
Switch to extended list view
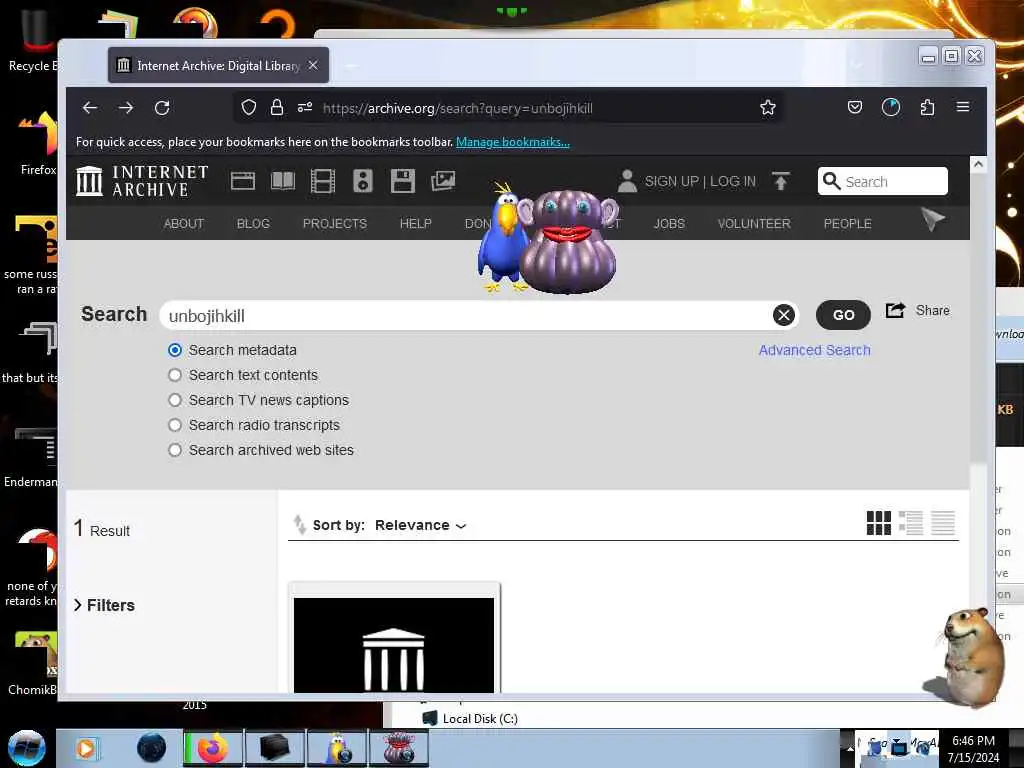click(910, 523)
